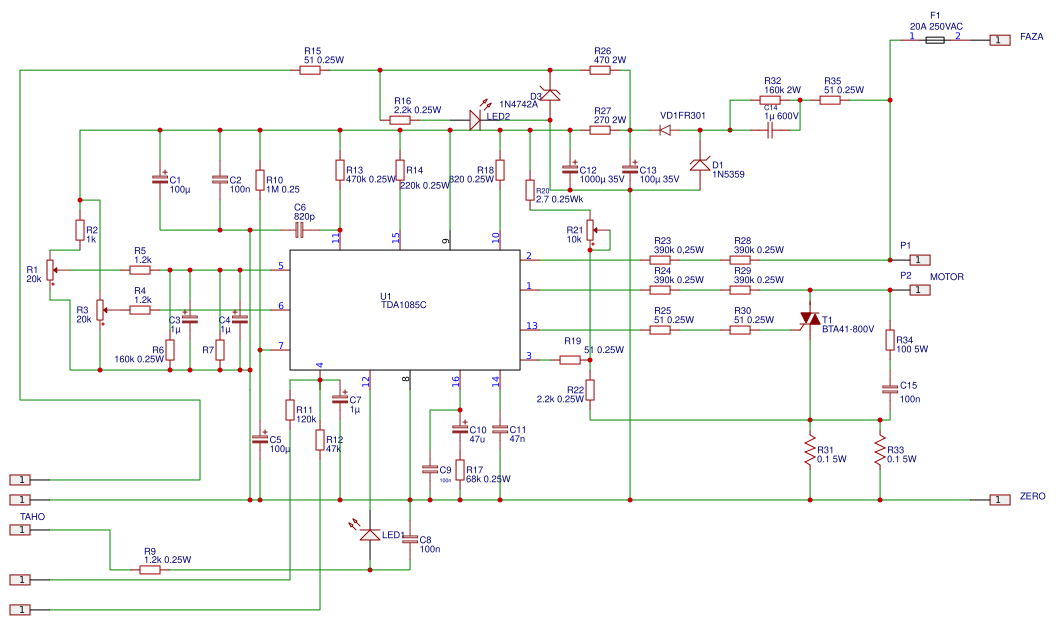The height and width of the screenshot is (625, 1056).
Task: Click the T1 BTA41-800V triac symbol
Action: pyautogui.click(x=810, y=320)
